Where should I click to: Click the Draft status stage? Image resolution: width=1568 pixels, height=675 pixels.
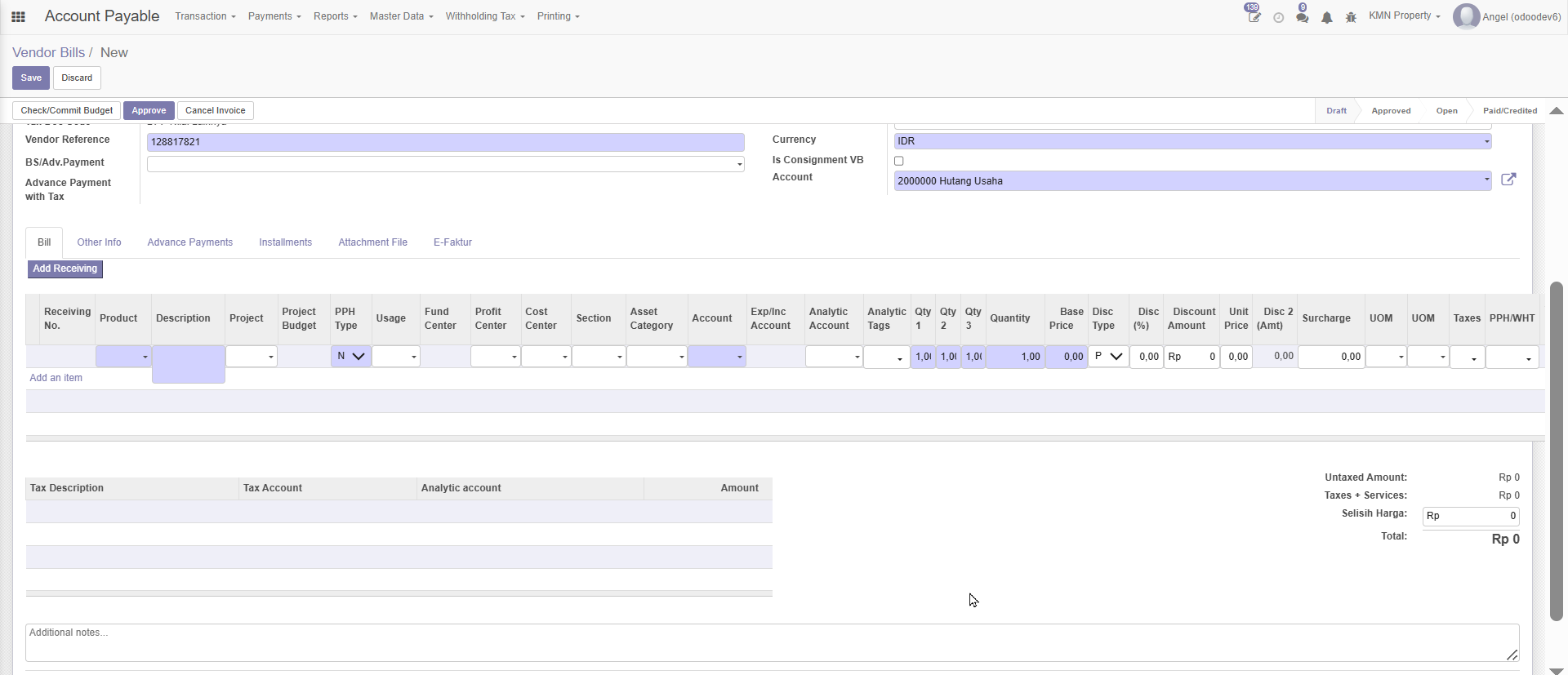1336,111
